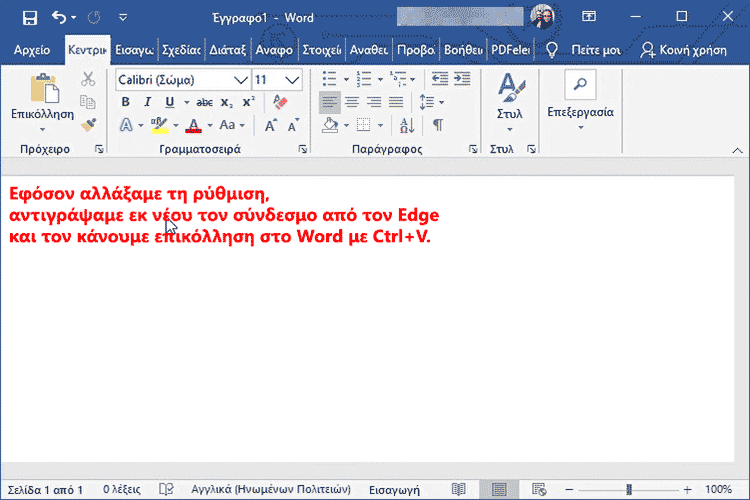Click the Text Effects outlined A icon
This screenshot has height=500, width=750.
tap(126, 125)
